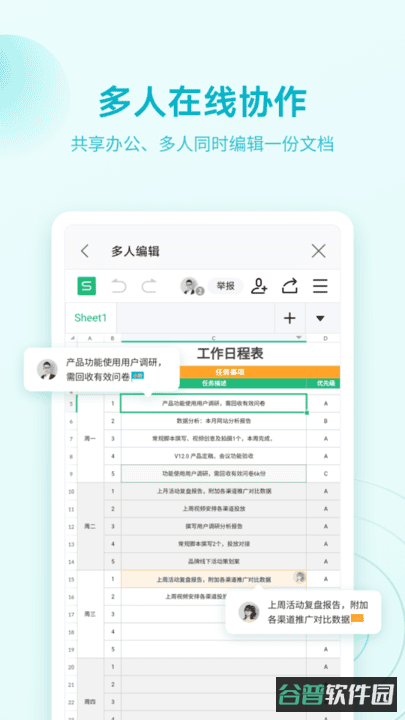Viewport: 405px width, 720px height.
Task: Click the 优先级 header cell
Action: [326, 383]
